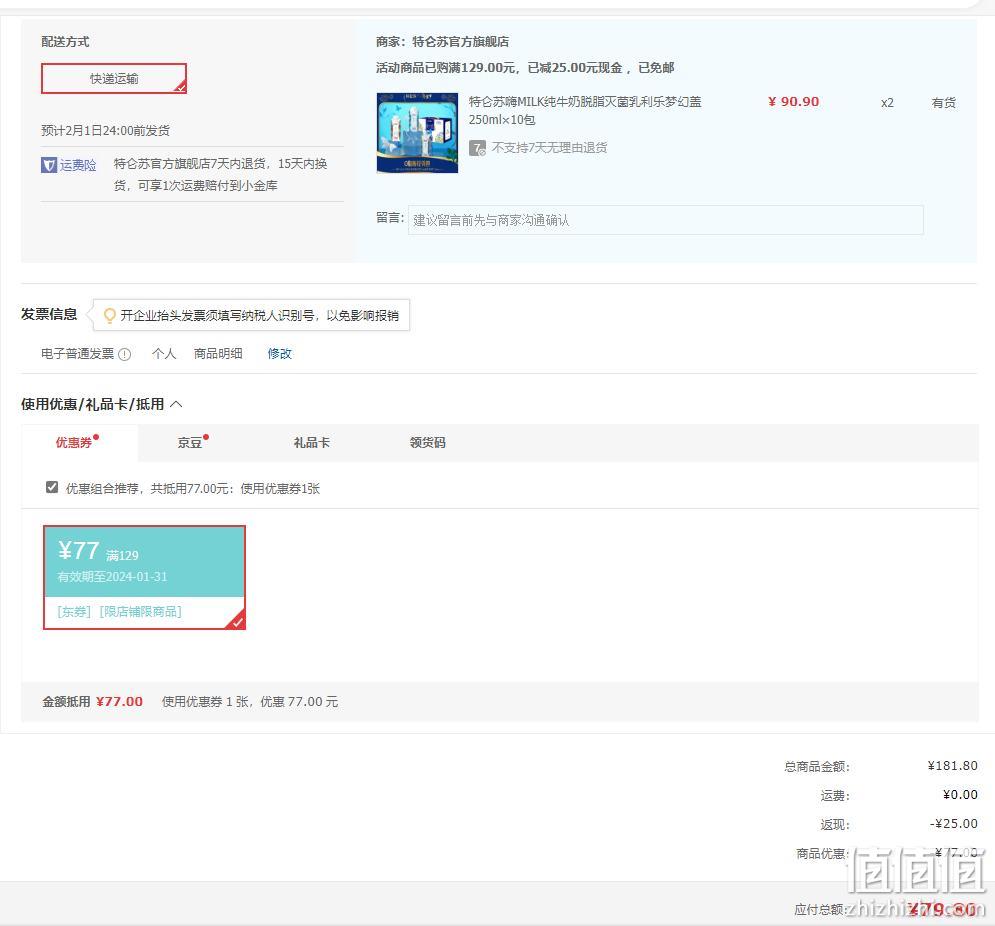Click the lightbulb tip icon in 发票信息

coord(109,315)
